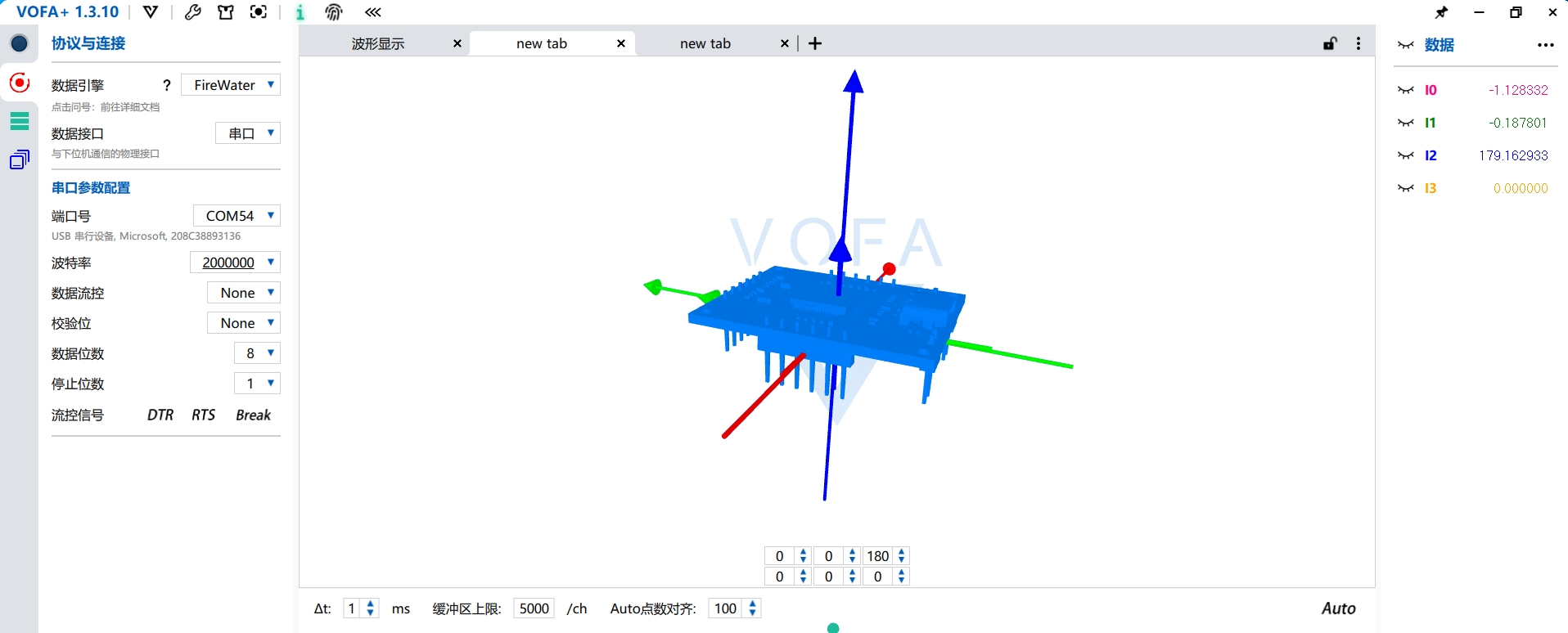Click the Auto点数对齐 field showing 100
Screen dimensions: 1568x633
(x=726, y=608)
